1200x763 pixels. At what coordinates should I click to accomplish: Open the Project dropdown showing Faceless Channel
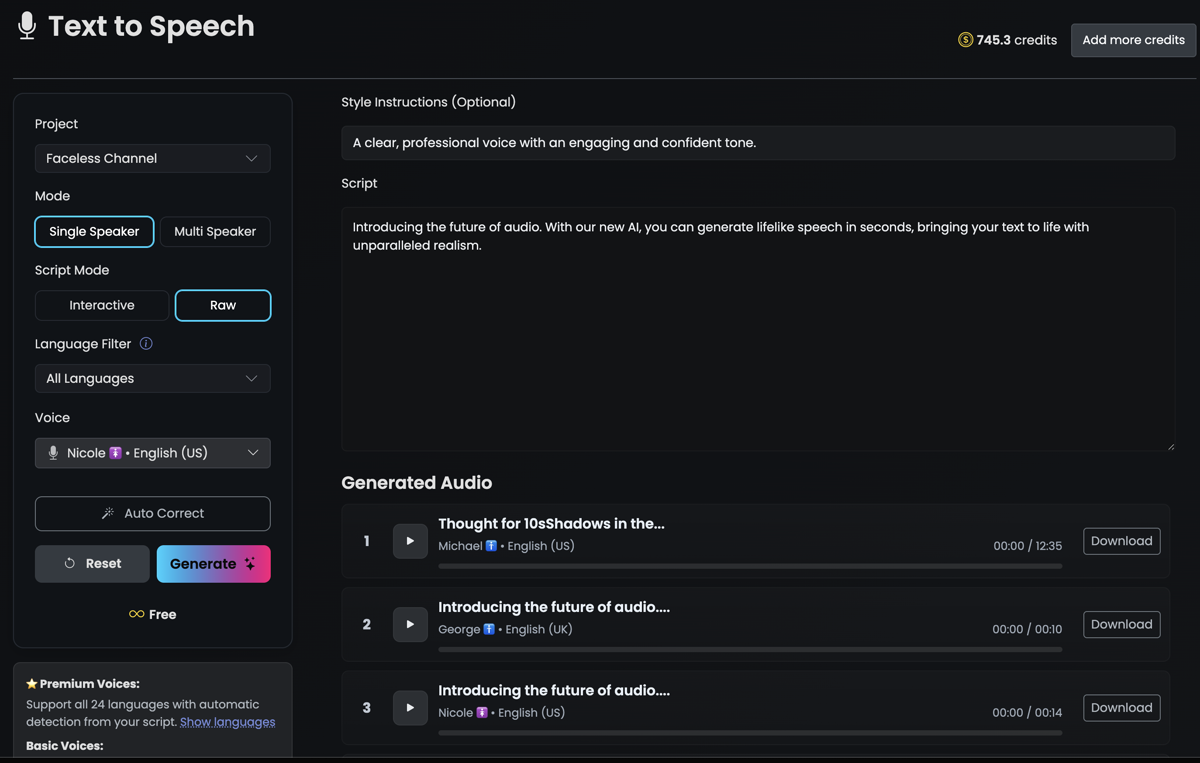tap(152, 158)
